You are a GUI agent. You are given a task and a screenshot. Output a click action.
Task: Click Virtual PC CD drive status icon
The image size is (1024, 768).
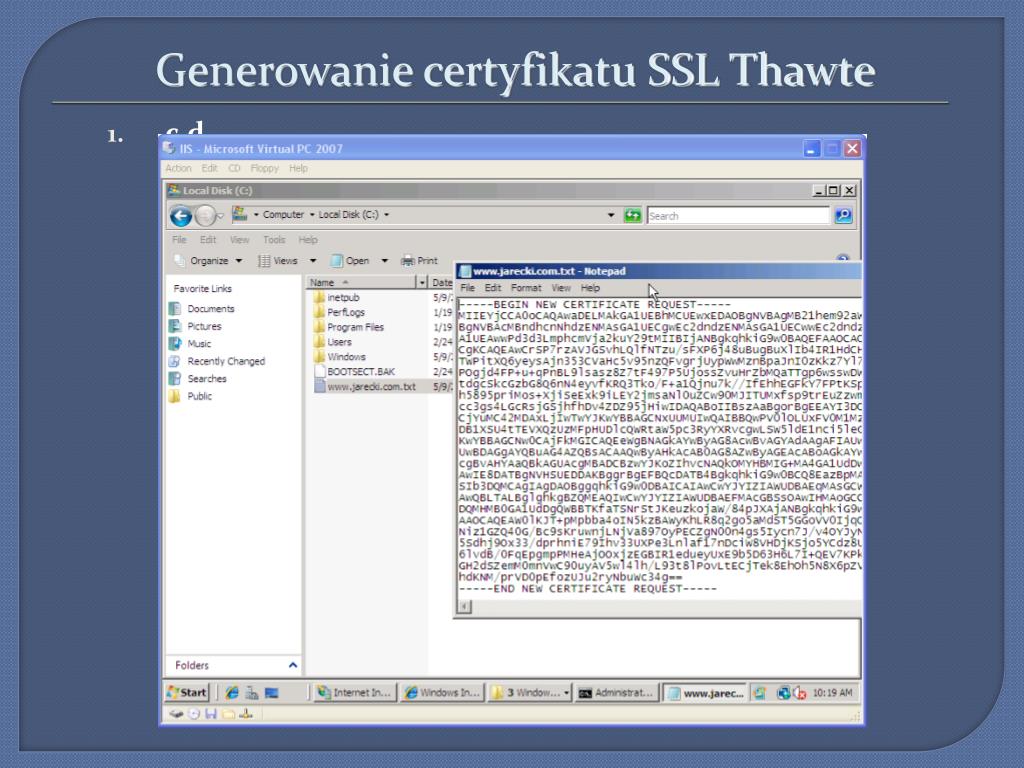click(x=194, y=714)
